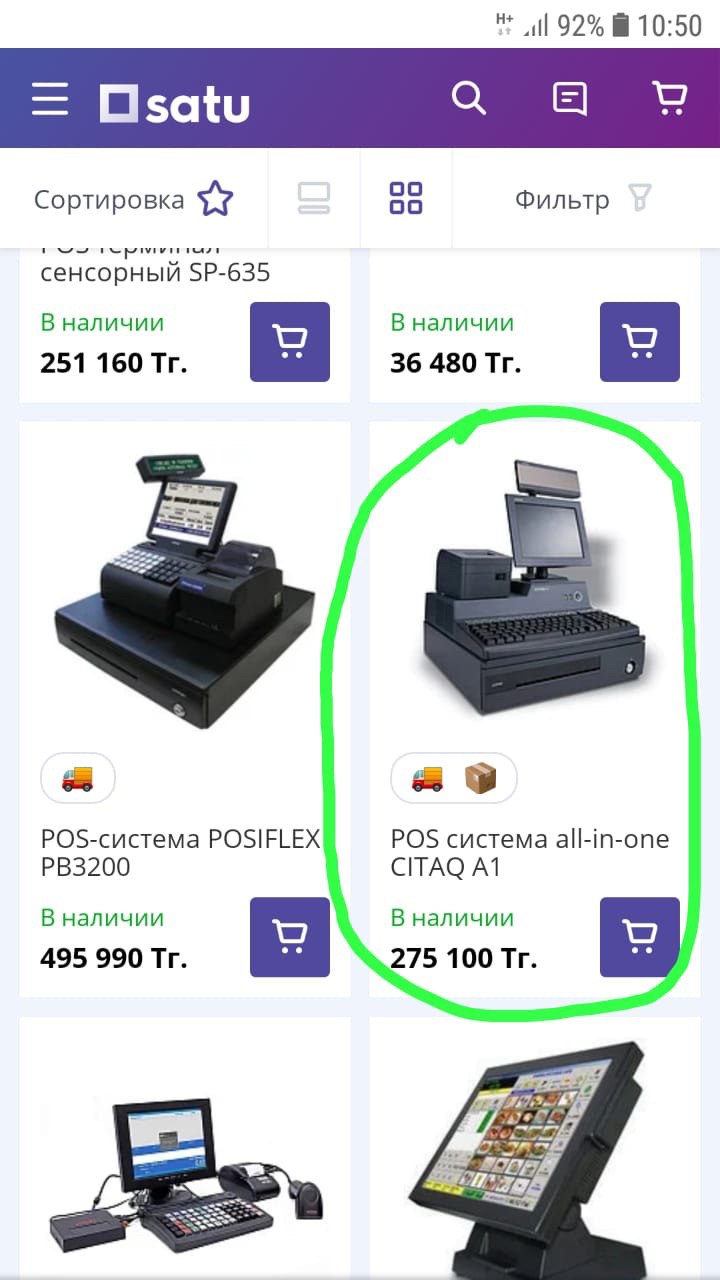Open the hamburger navigation menu
Screen dimensions: 720x1280
point(50,99)
